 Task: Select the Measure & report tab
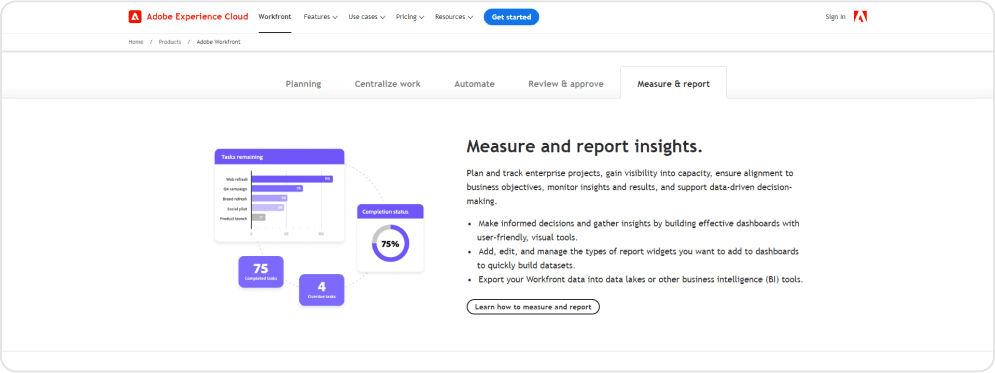(673, 84)
